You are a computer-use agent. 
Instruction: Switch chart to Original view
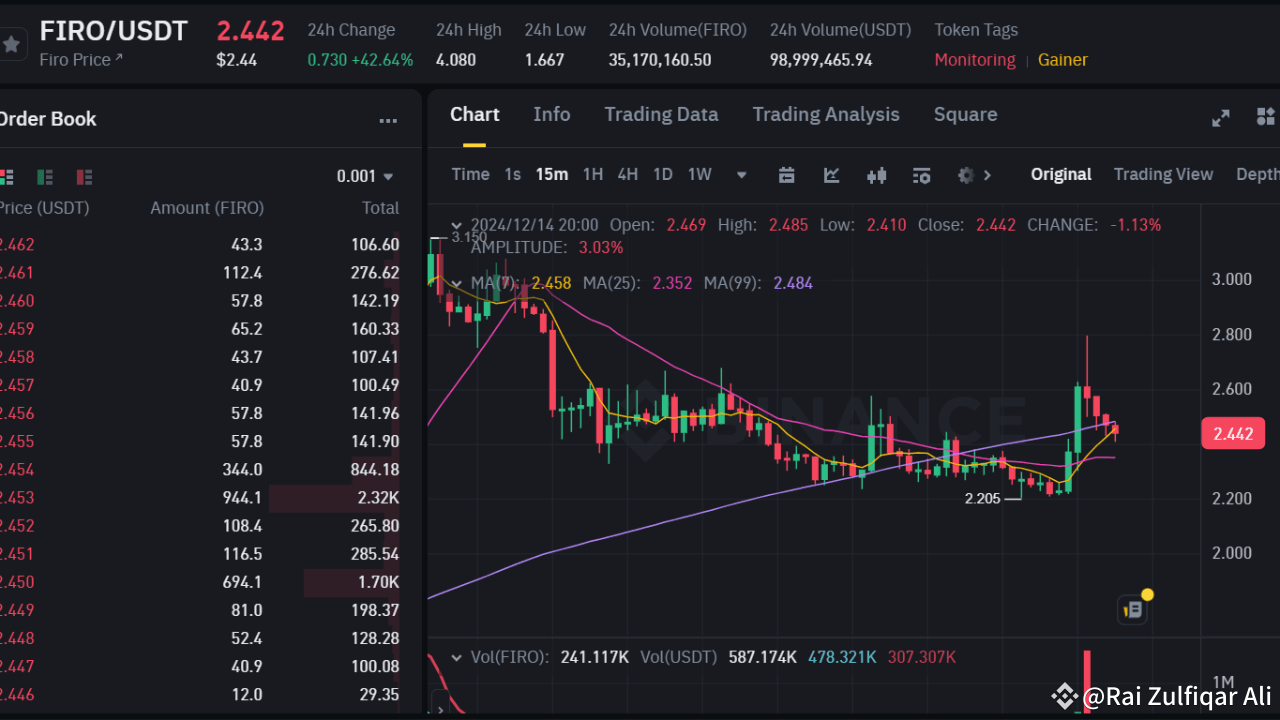coord(1061,174)
